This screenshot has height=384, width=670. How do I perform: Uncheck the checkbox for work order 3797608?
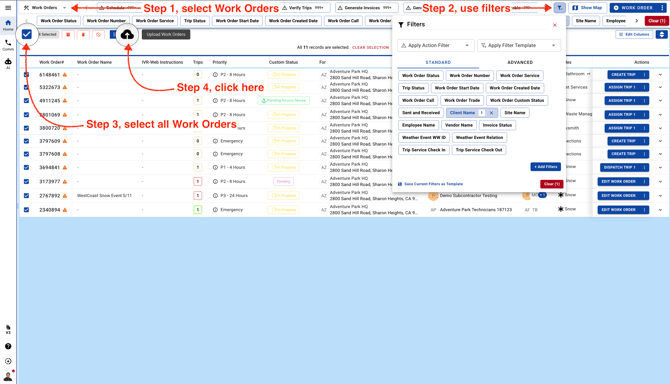(26, 154)
